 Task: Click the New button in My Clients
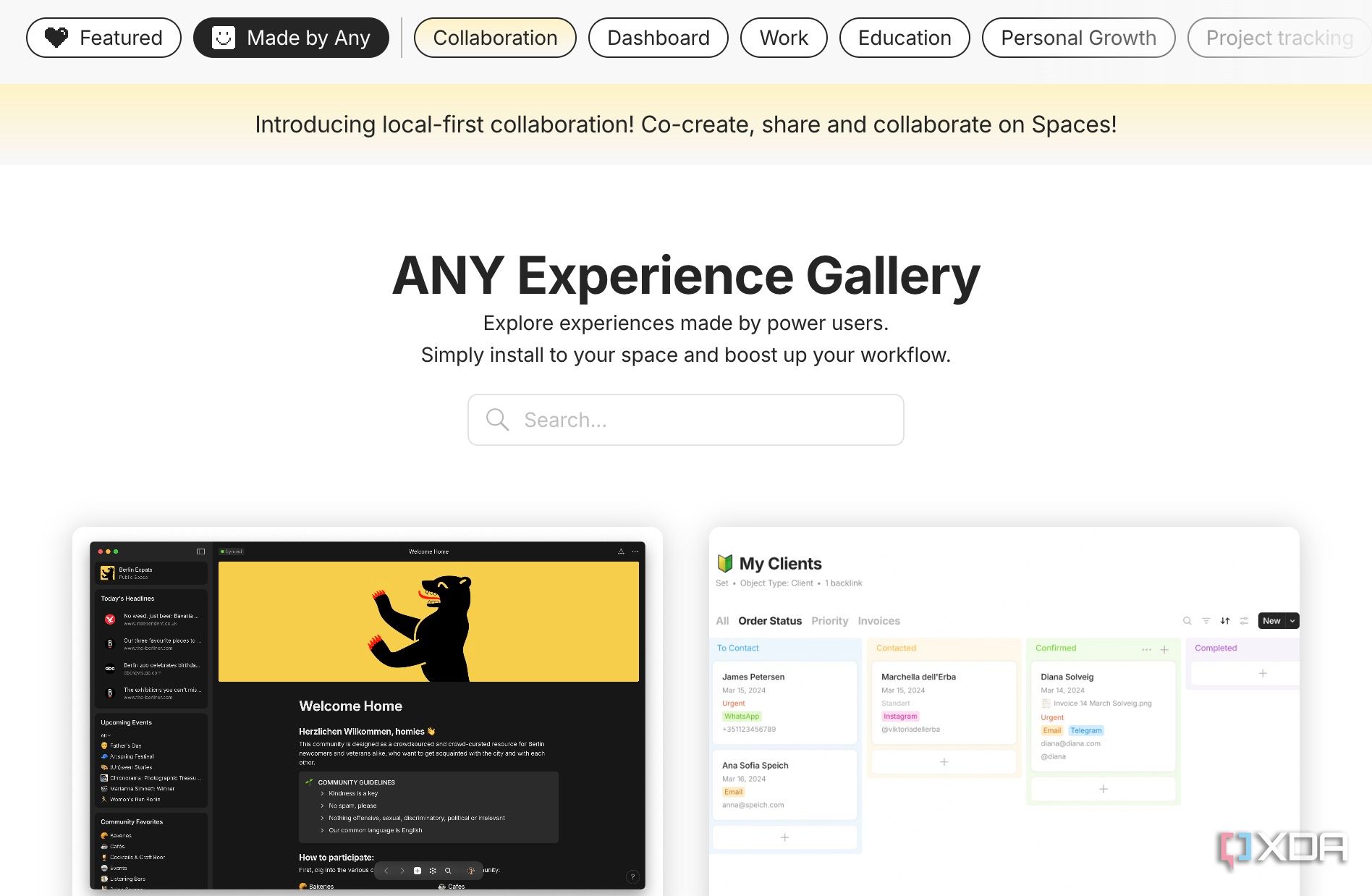(x=1271, y=621)
